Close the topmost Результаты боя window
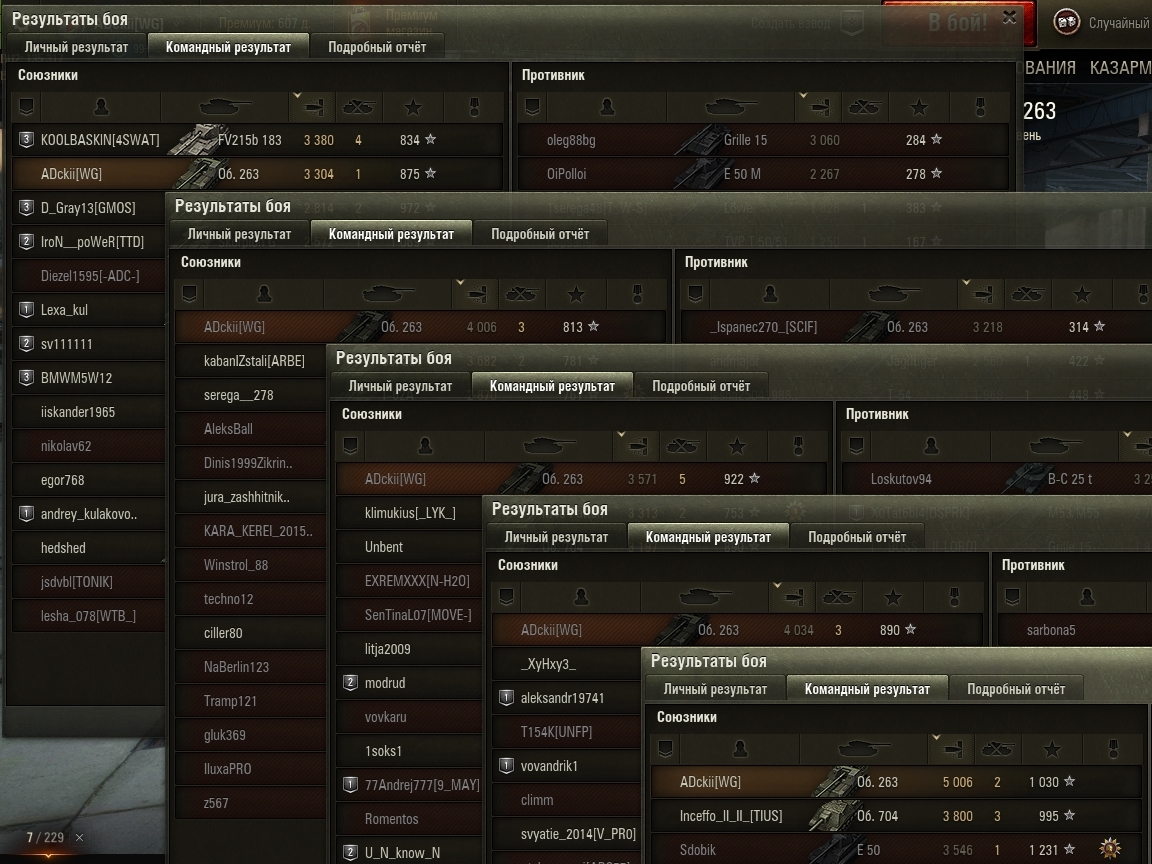 [x=1010, y=17]
